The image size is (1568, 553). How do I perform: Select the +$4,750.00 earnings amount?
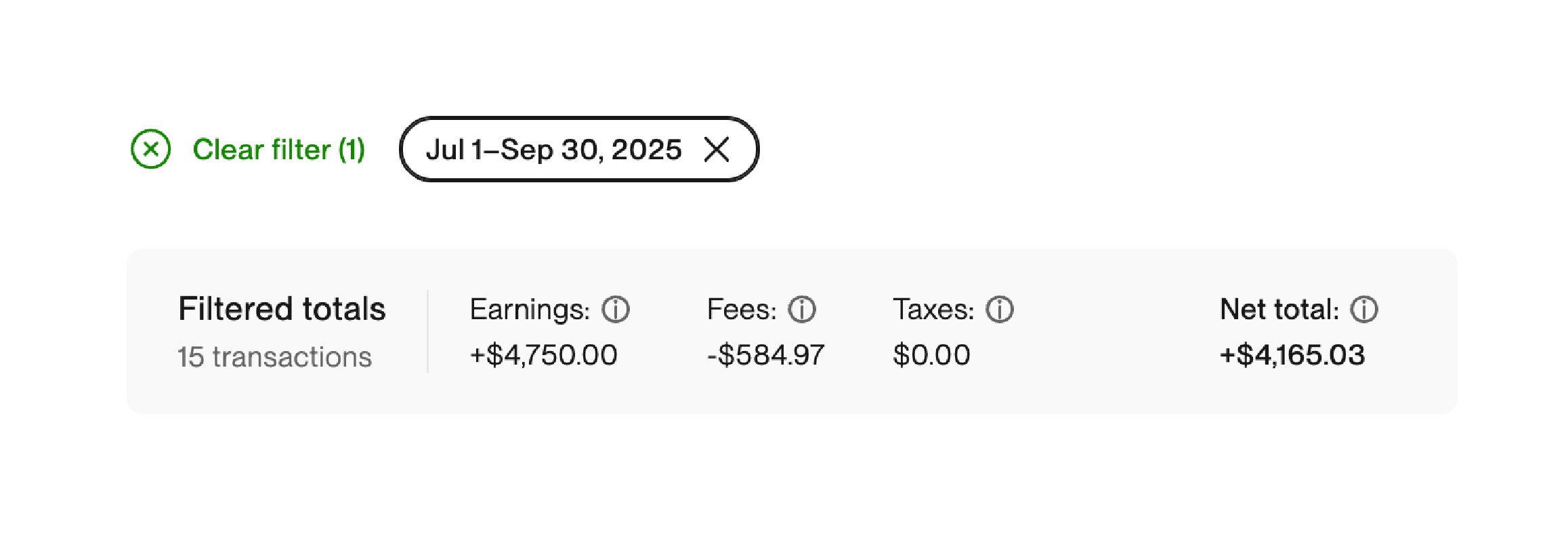(x=543, y=355)
